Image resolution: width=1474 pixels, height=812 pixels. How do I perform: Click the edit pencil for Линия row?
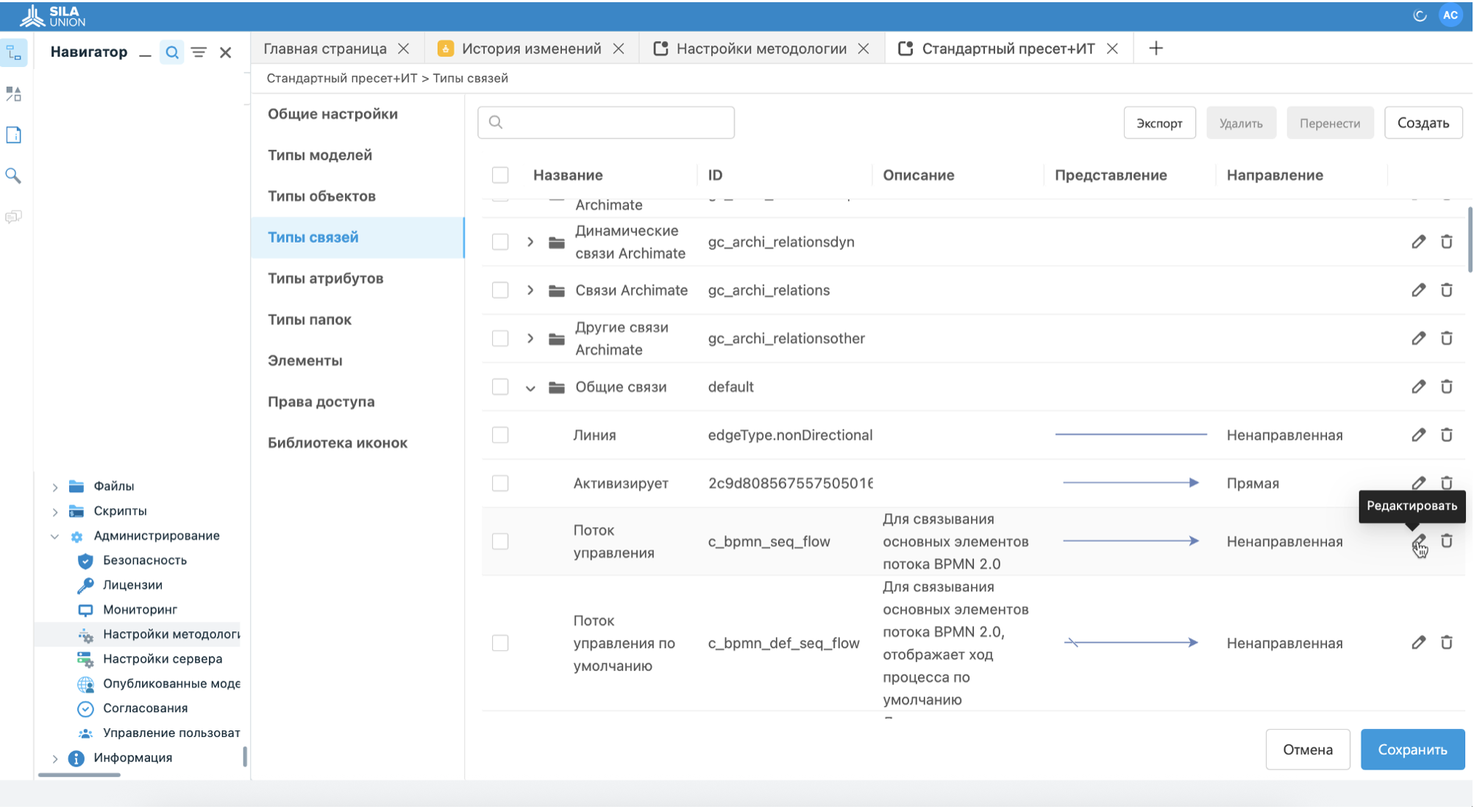tap(1418, 435)
